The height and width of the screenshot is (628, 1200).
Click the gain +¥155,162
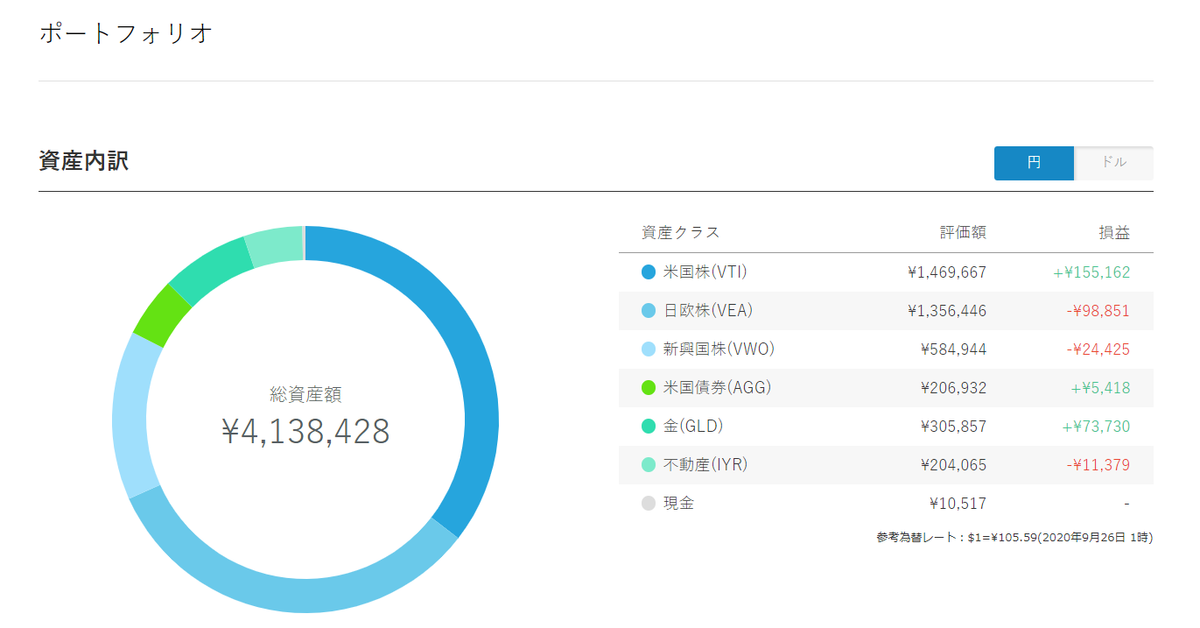point(1091,272)
